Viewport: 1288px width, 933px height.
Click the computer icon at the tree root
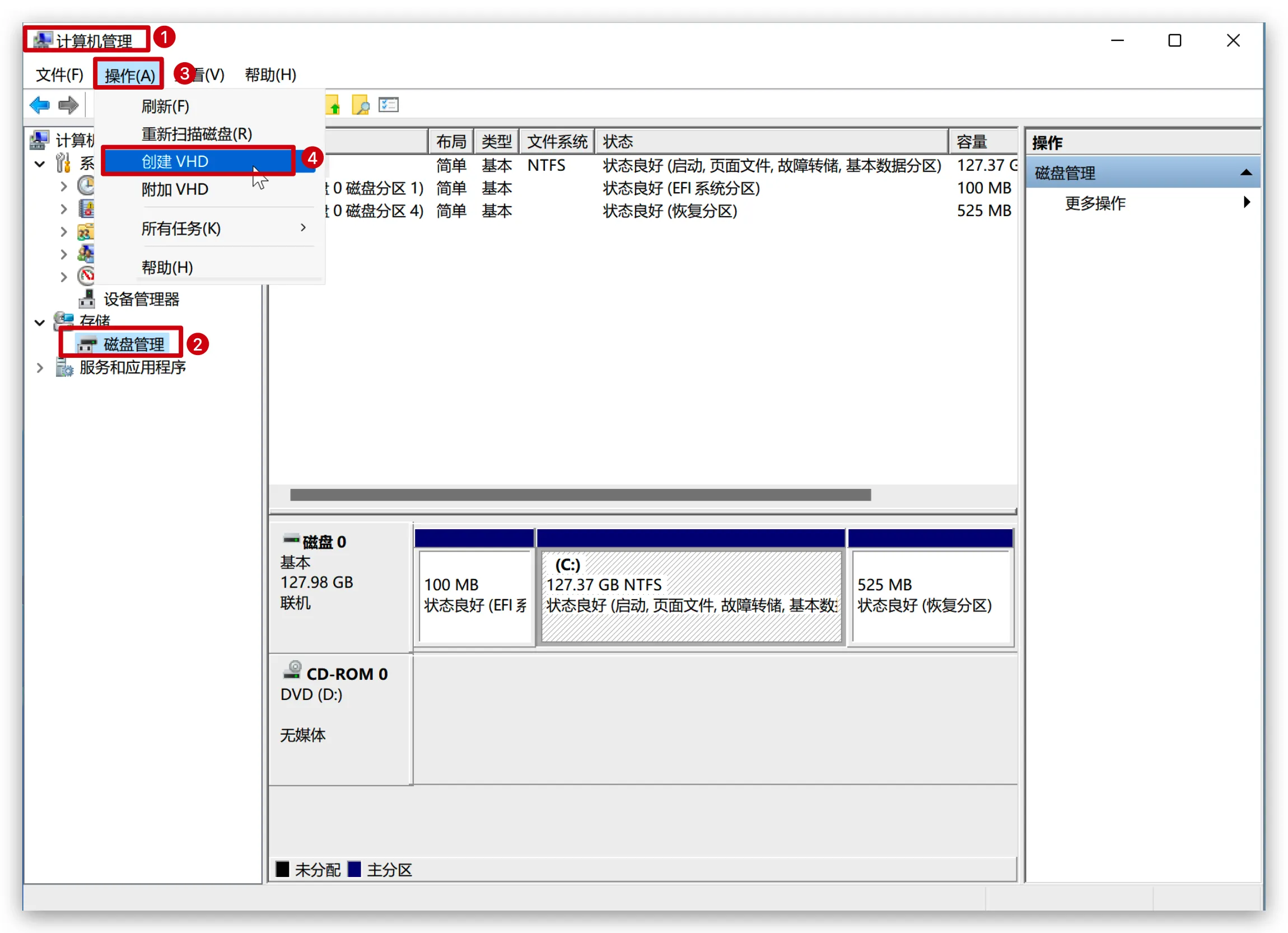(x=40, y=139)
